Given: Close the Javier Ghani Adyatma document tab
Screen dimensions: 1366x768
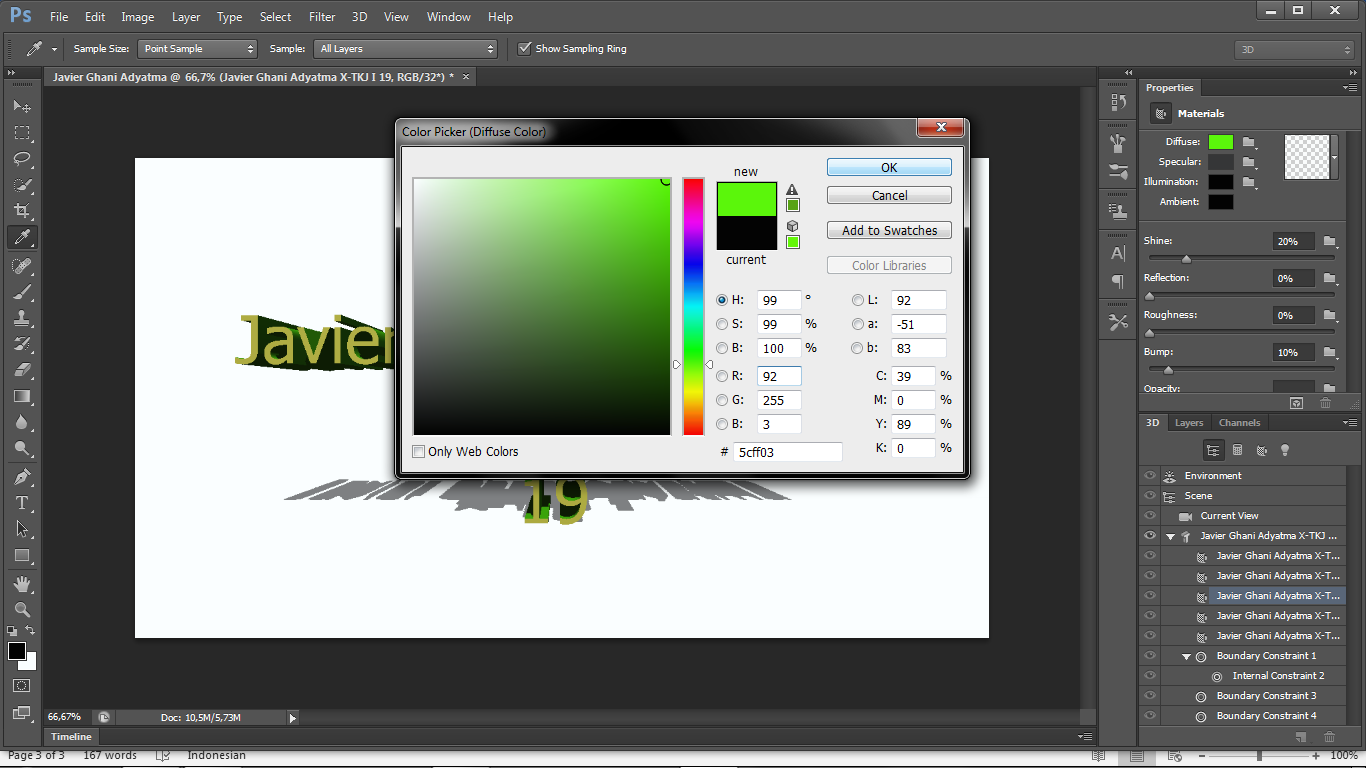Looking at the screenshot, I should pyautogui.click(x=465, y=76).
